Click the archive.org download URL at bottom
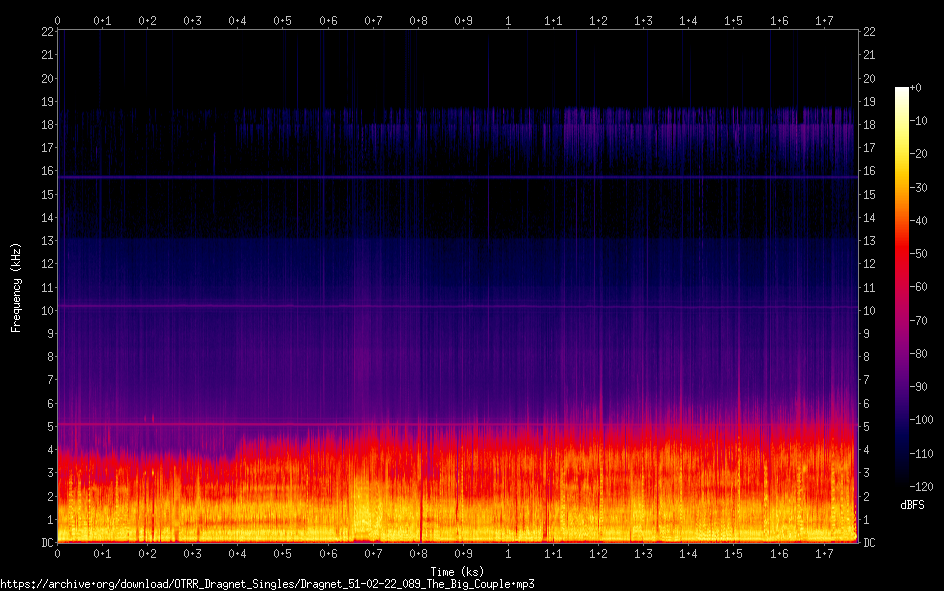 tap(267, 583)
